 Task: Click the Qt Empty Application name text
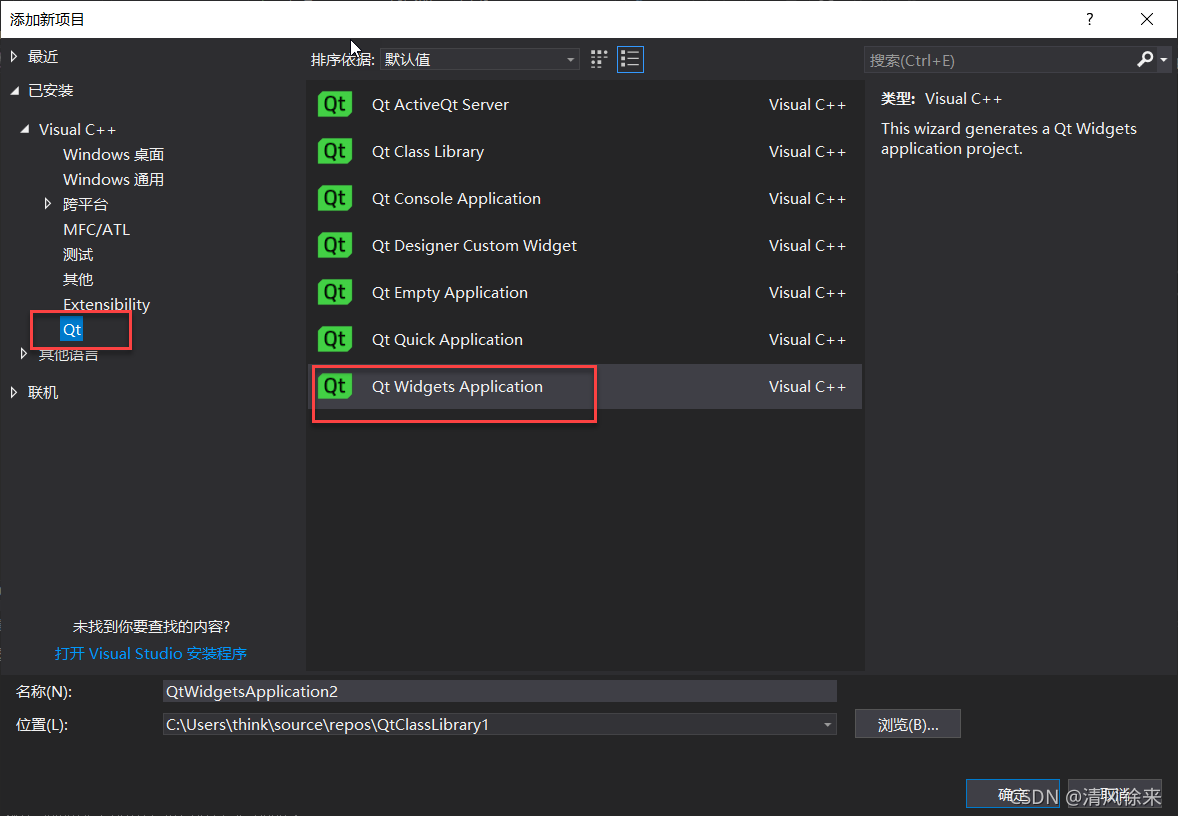coord(449,292)
